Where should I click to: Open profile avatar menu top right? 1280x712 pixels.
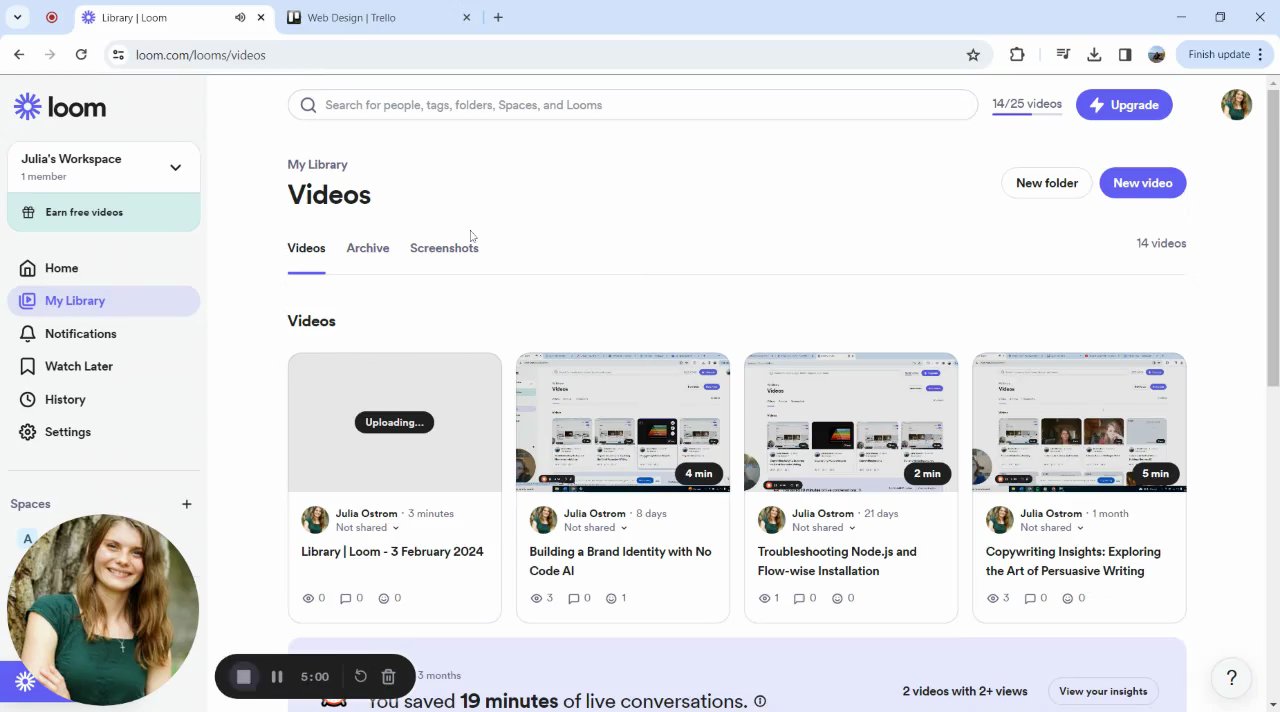coord(1236,105)
